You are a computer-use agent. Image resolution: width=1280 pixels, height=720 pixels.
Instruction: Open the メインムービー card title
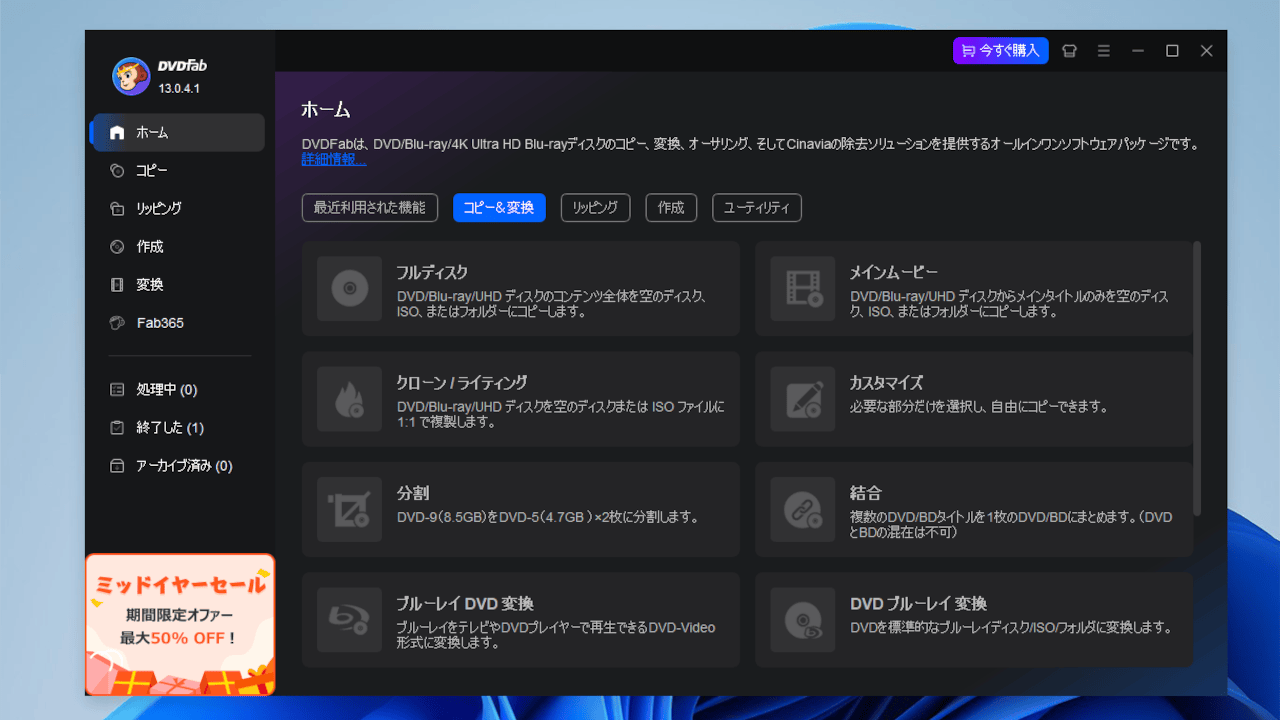[894, 272]
